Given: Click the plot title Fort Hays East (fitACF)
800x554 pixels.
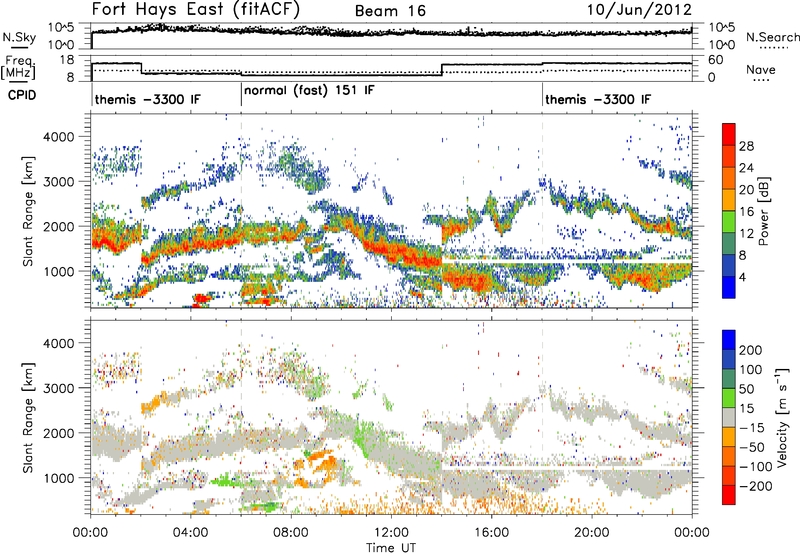Looking at the screenshot, I should (x=195, y=9).
